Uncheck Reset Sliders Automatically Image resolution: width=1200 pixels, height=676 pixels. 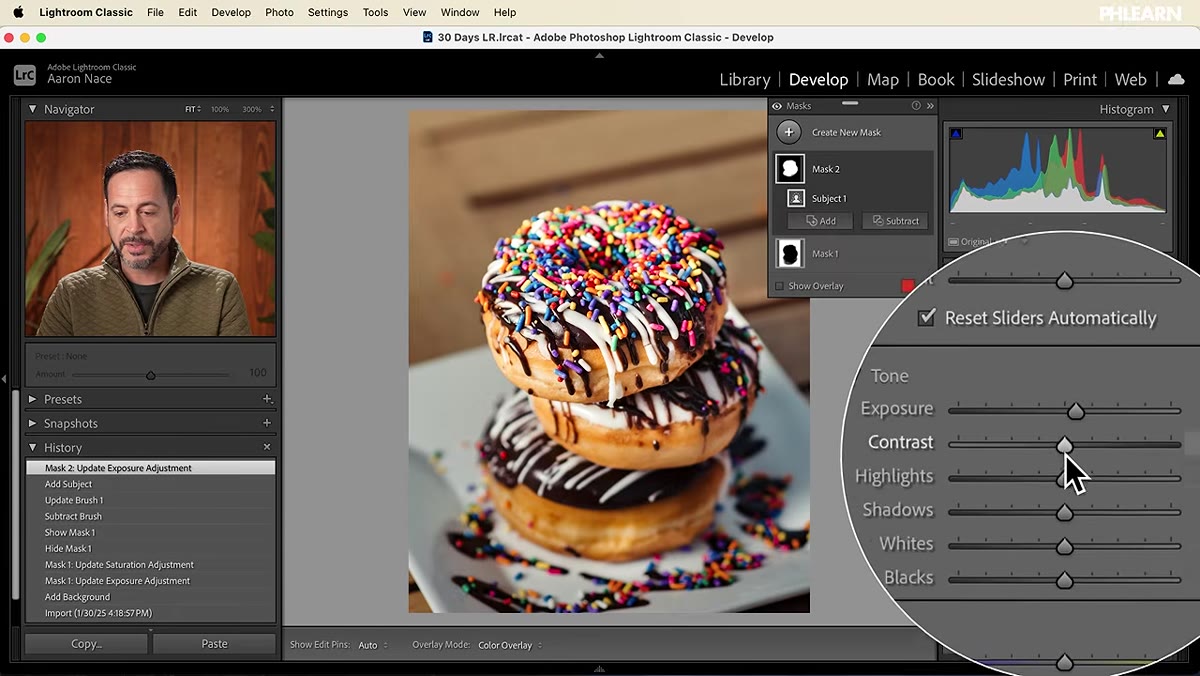[927, 318]
